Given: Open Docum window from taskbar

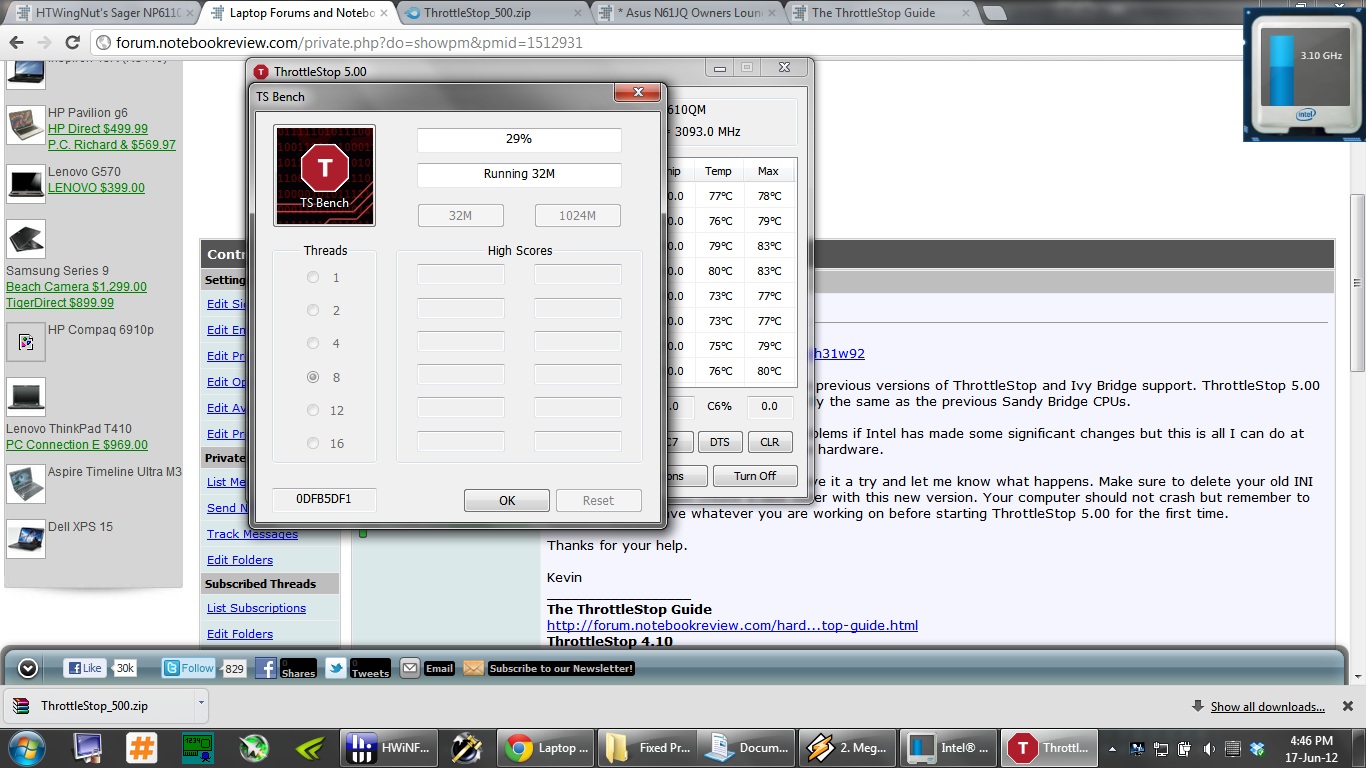Looking at the screenshot, I should [x=746, y=747].
